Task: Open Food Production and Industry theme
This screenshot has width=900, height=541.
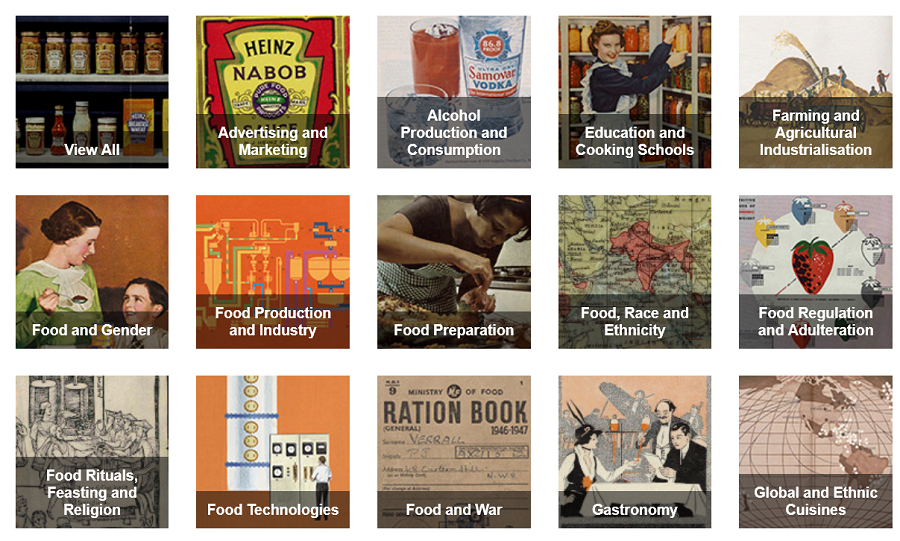Action: [x=273, y=272]
